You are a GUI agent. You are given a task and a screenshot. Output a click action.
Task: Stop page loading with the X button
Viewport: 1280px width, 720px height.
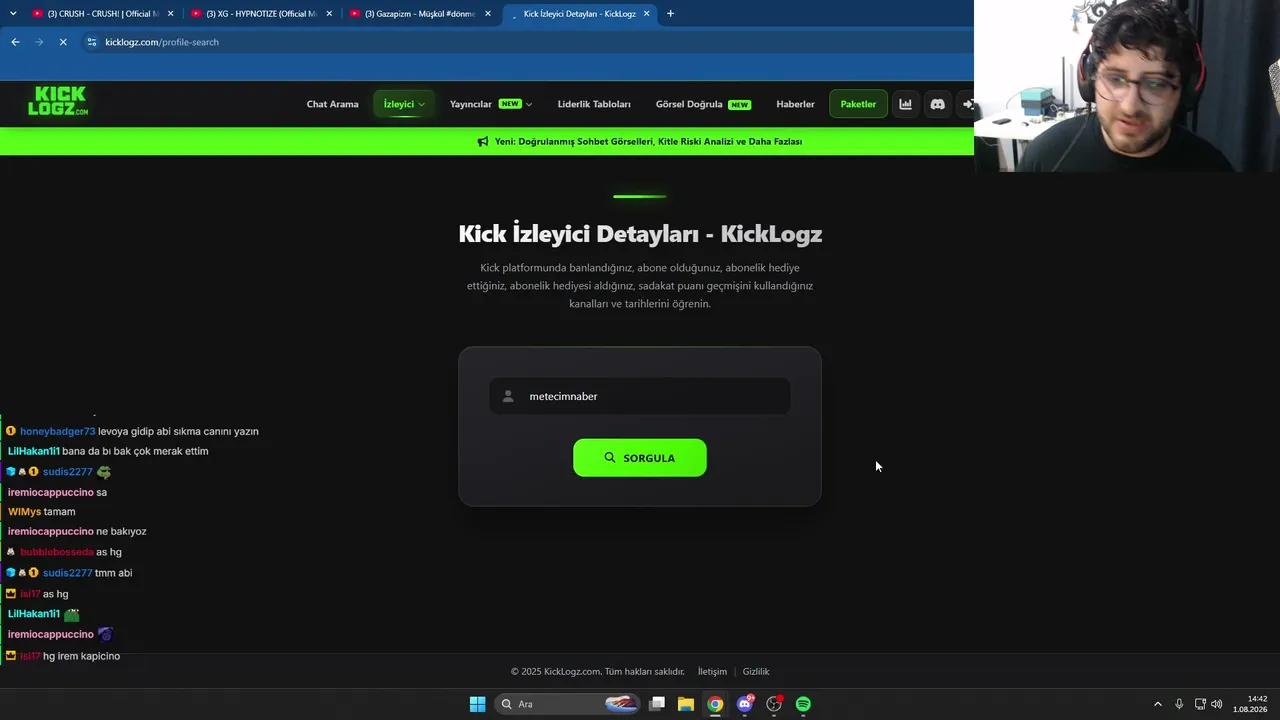click(62, 42)
